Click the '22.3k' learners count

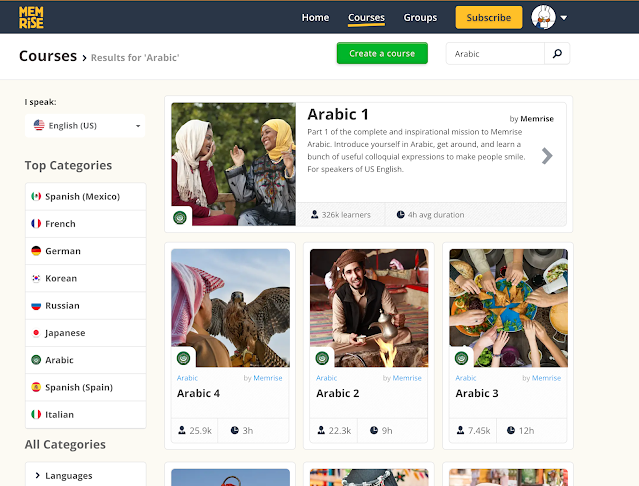(340, 431)
